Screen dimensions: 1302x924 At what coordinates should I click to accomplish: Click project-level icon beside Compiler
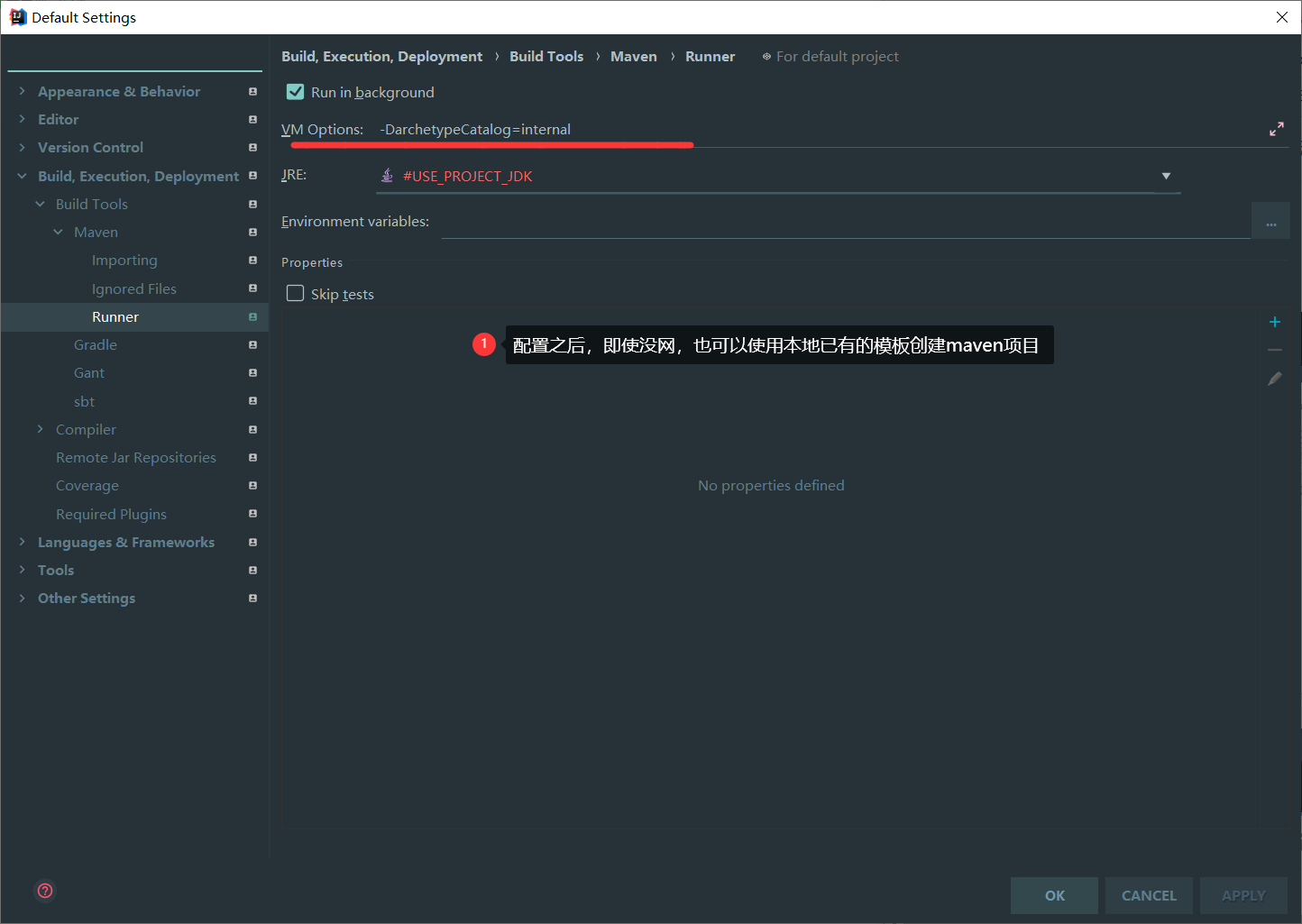pos(252,430)
